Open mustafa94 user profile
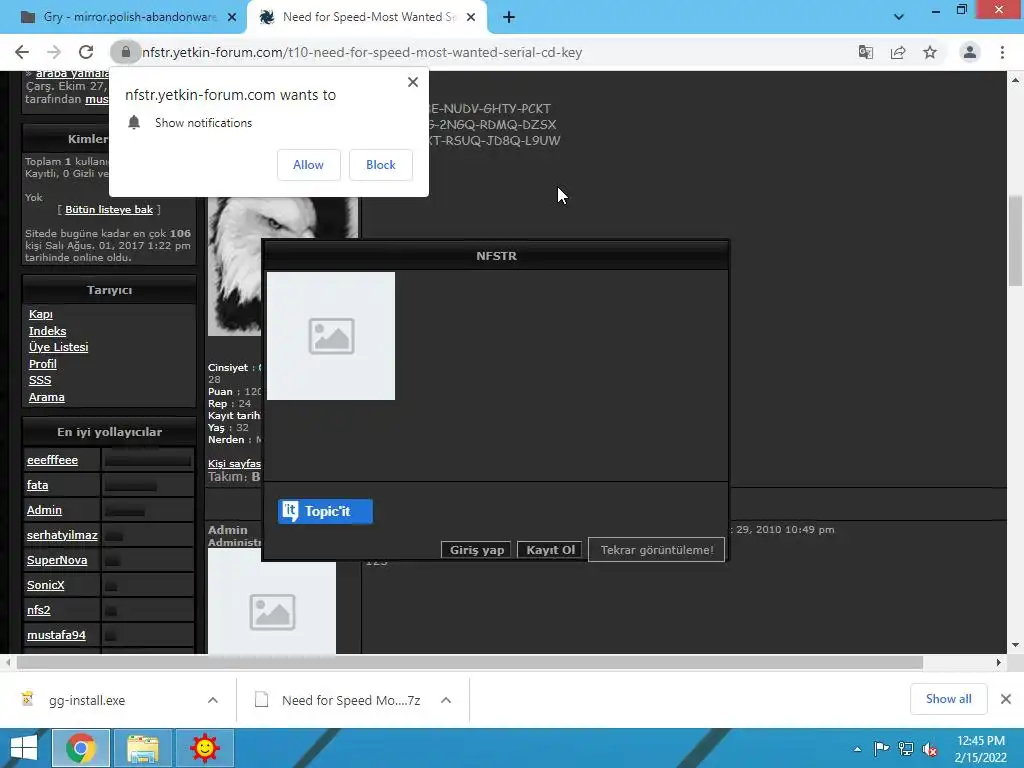This screenshot has height=768, width=1024. click(56, 635)
